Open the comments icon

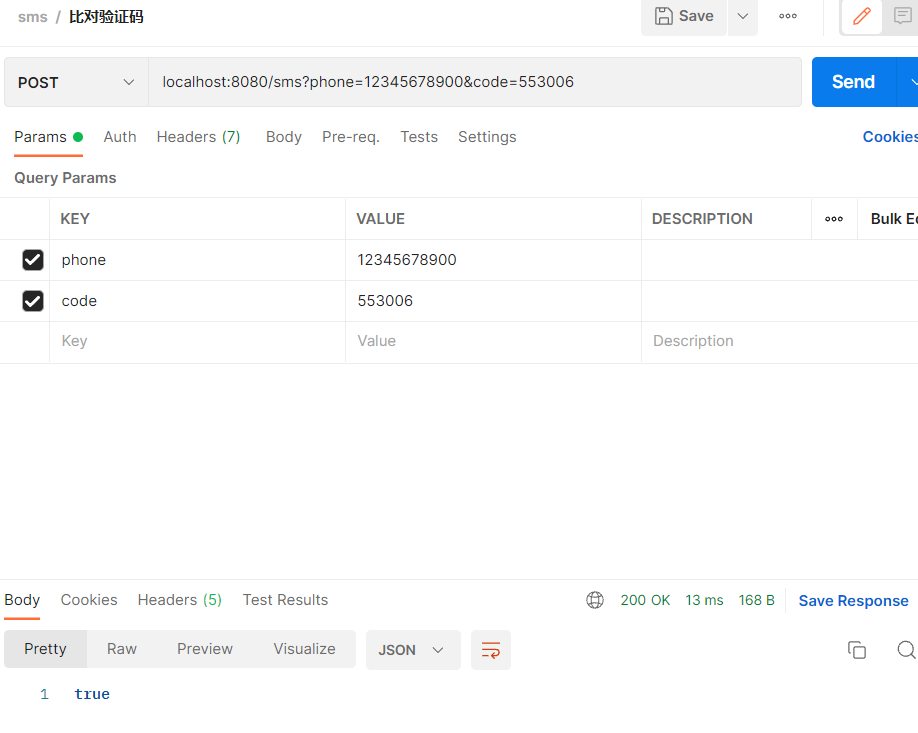tap(902, 16)
